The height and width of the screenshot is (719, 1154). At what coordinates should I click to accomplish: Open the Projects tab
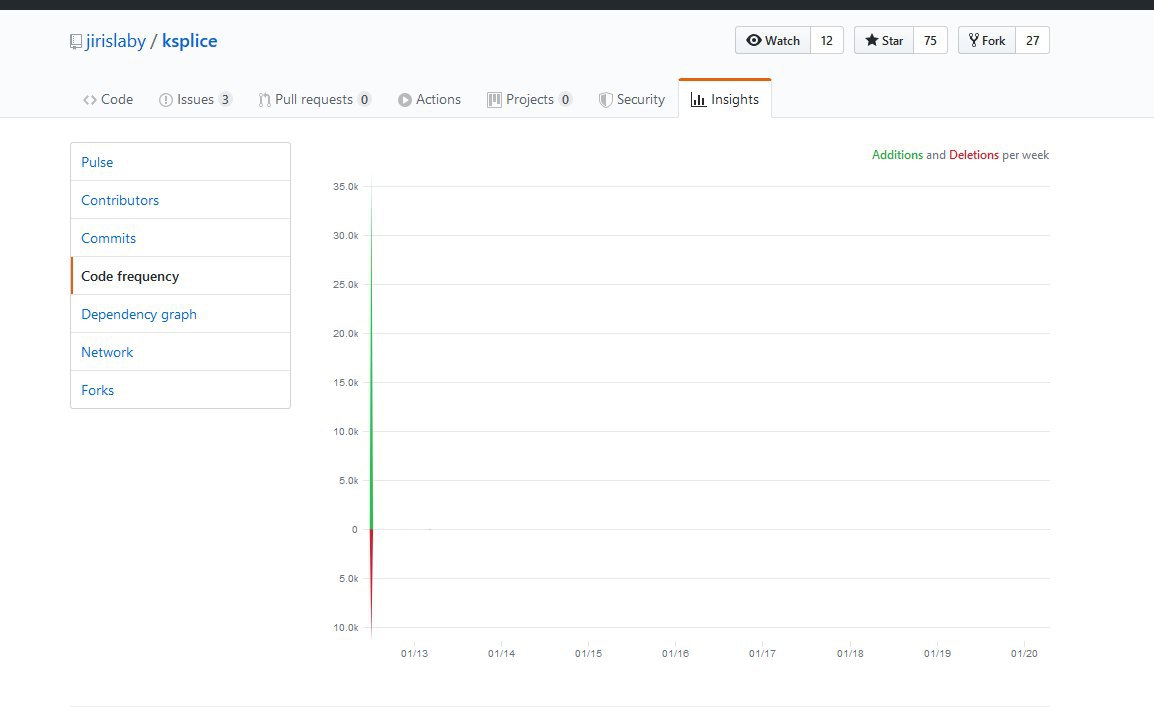click(529, 99)
